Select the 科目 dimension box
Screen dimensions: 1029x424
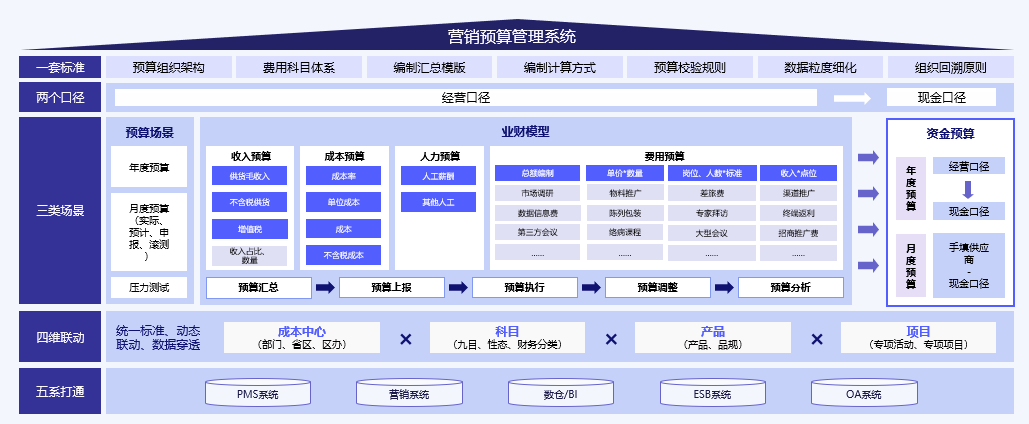(507, 337)
